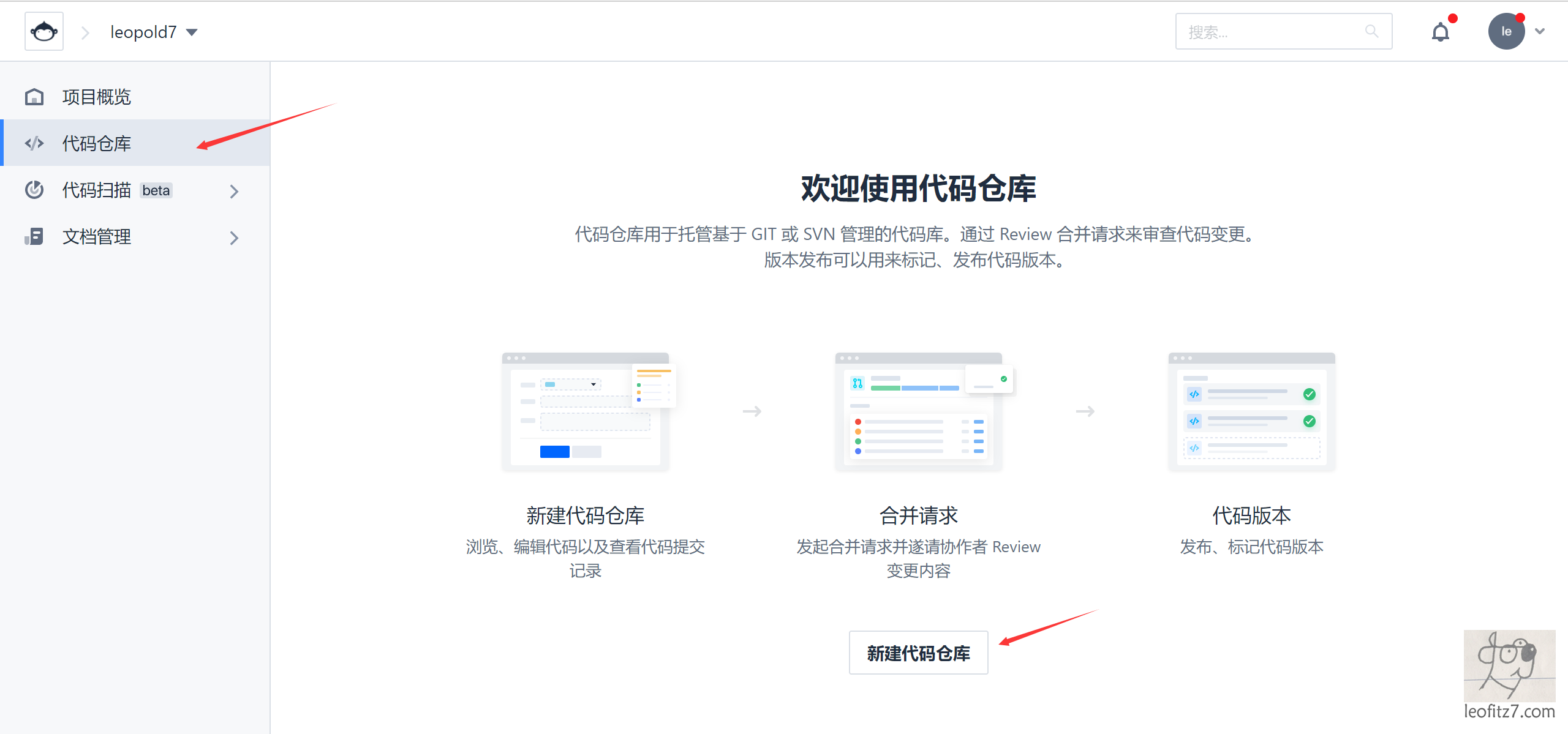This screenshot has width=1568, height=734.
Task: Click the 项目概览 house icon
Action: 34,97
